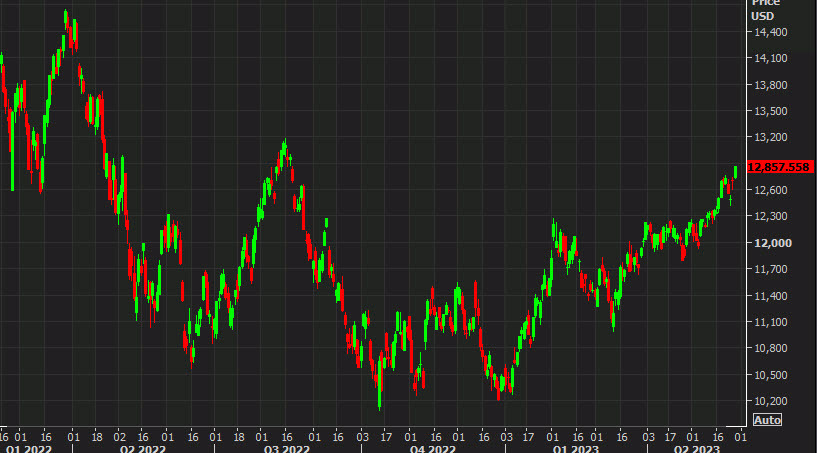Select the 10,500 price level label

pyautogui.click(x=771, y=375)
